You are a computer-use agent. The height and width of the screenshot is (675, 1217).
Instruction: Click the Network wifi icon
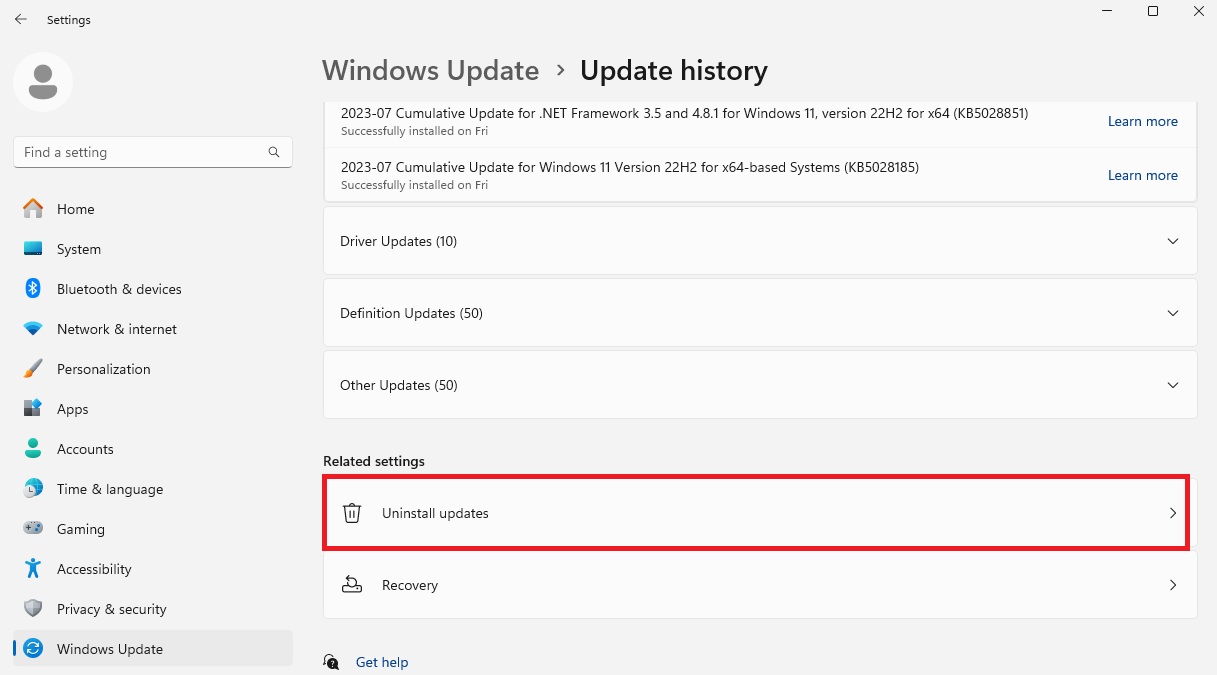[x=33, y=329]
